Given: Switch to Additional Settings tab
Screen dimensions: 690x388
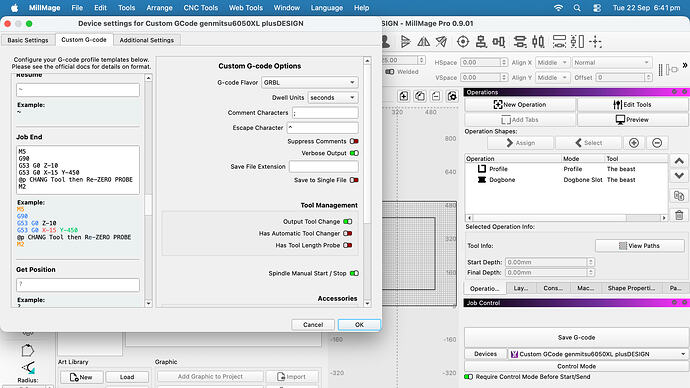Looking at the screenshot, I should (x=147, y=40).
